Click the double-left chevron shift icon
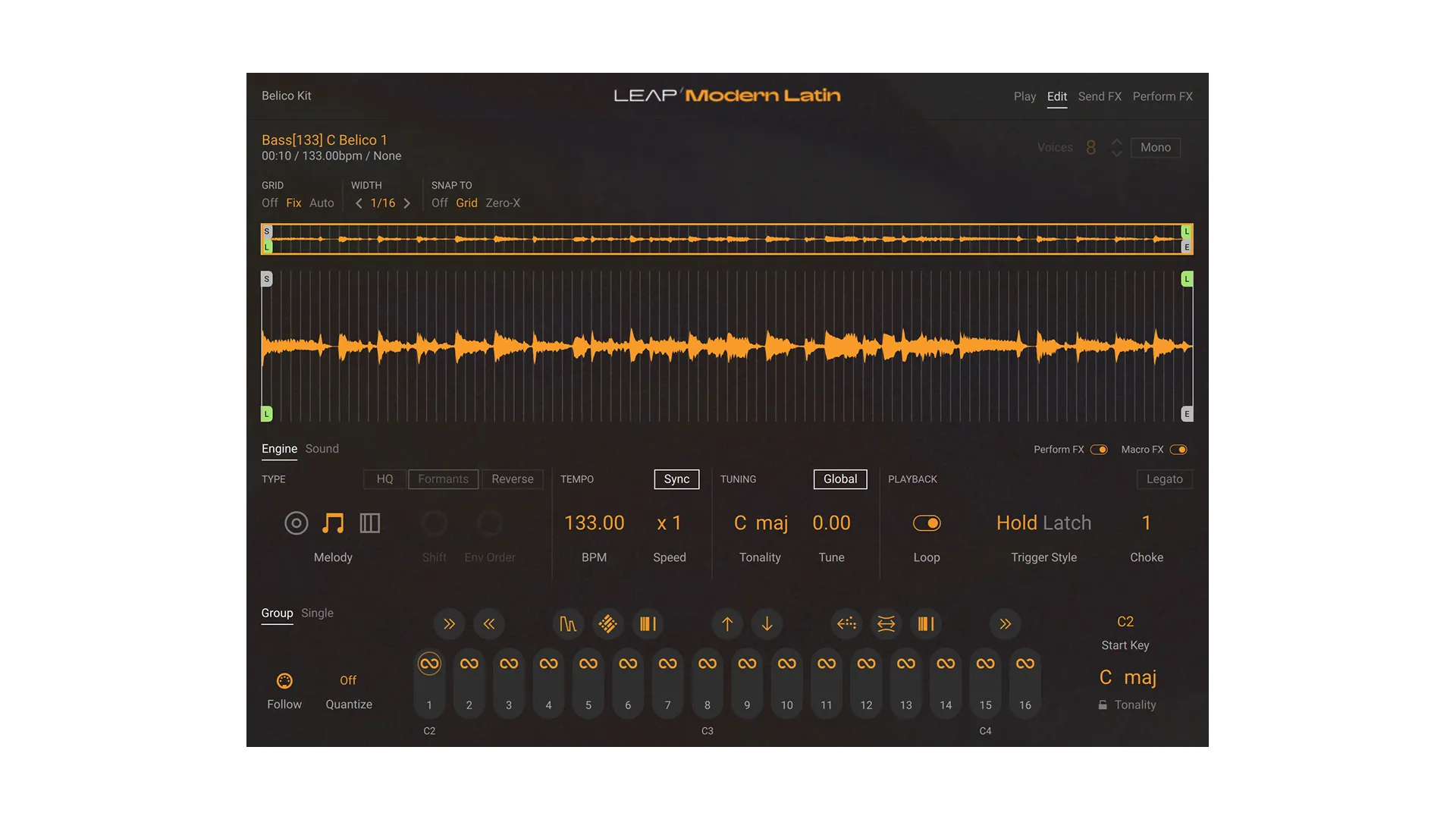The image size is (1456, 819). (x=489, y=624)
